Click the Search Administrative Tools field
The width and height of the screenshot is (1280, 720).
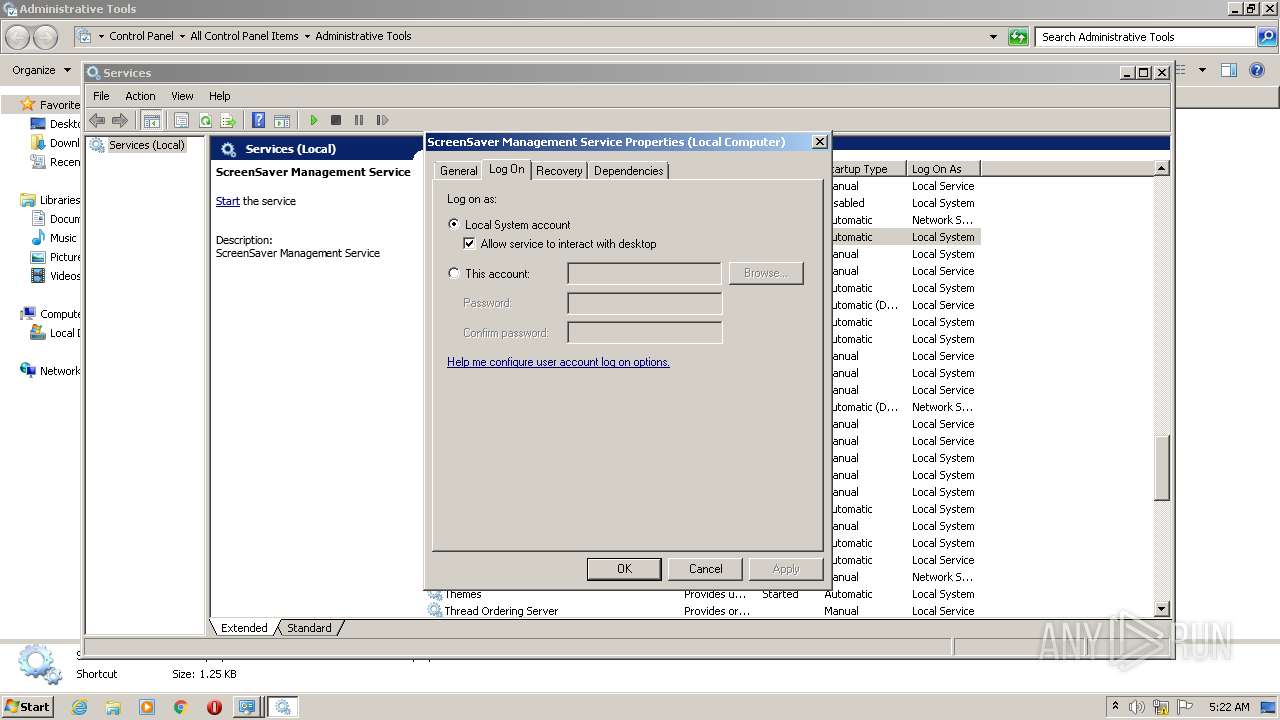[x=1145, y=37]
